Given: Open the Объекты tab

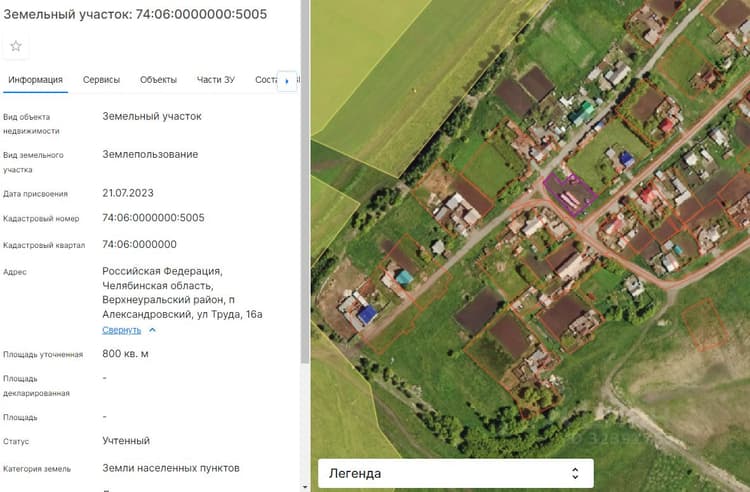Looking at the screenshot, I should 158,80.
